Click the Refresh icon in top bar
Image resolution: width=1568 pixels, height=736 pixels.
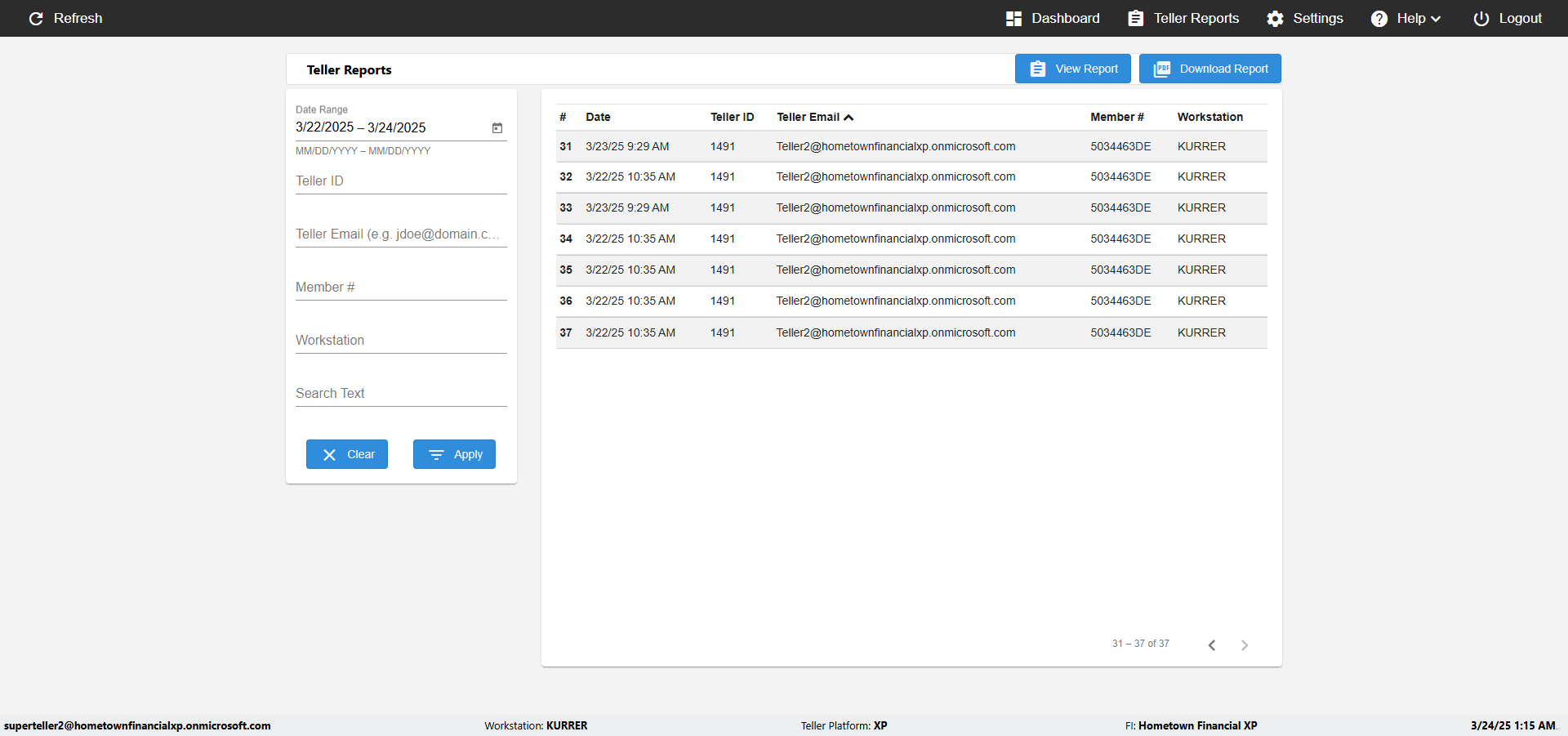[36, 18]
